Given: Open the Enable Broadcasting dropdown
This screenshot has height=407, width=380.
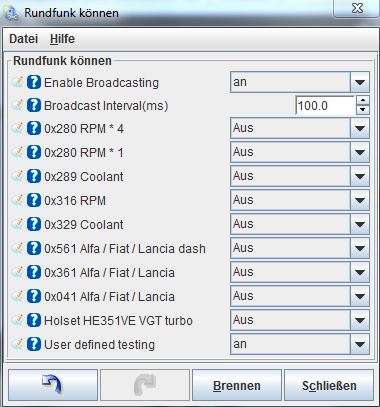Looking at the screenshot, I should (x=300, y=82).
